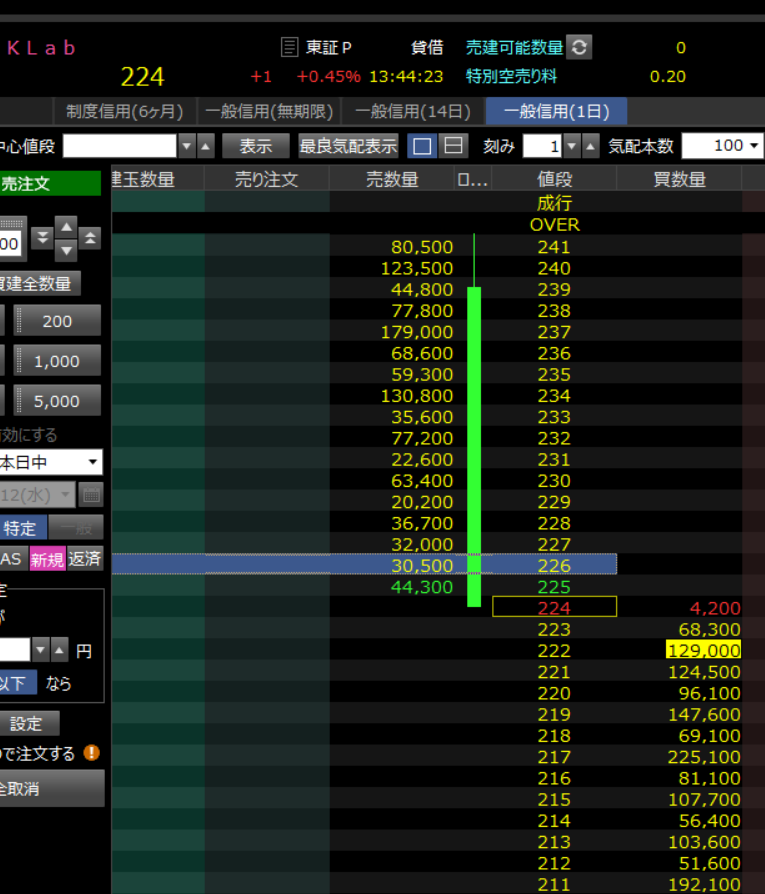Click the 5,000 quantity preset button
765x894 pixels.
[x=57, y=401]
